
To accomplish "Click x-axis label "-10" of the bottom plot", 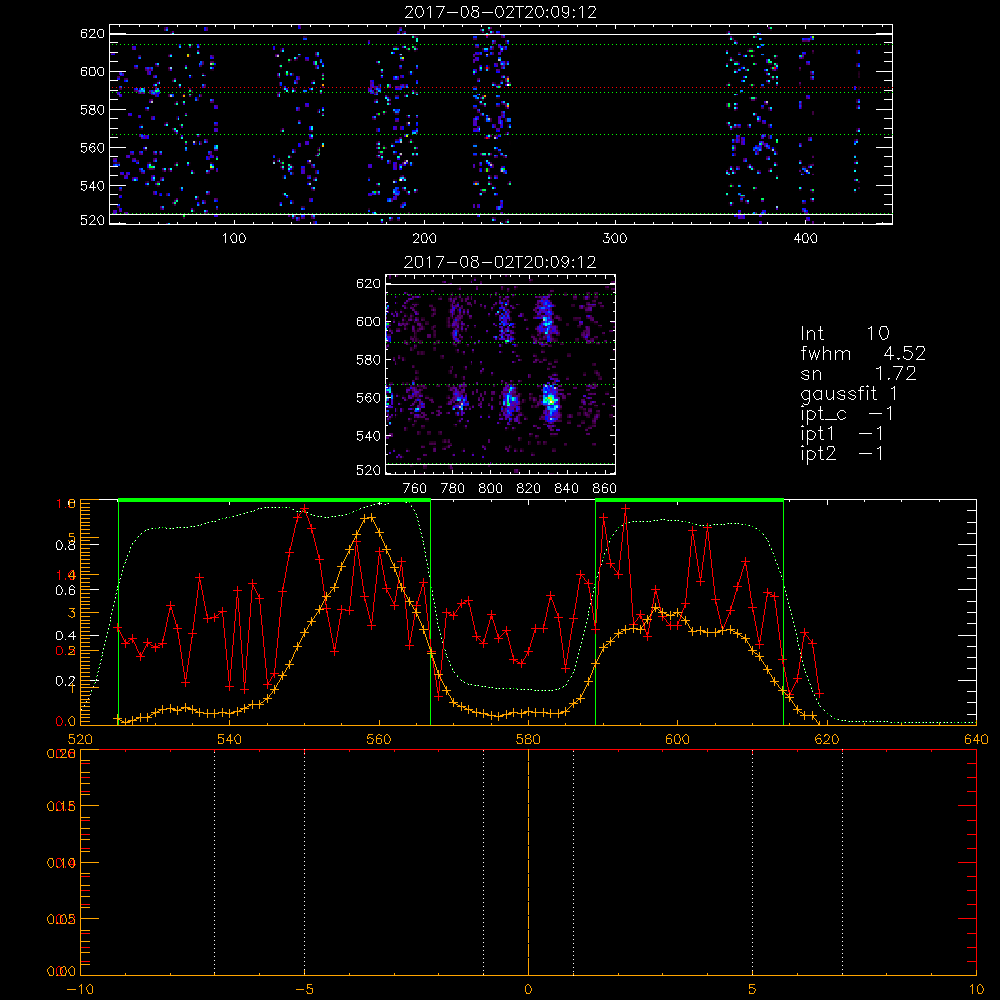I will tap(80, 989).
